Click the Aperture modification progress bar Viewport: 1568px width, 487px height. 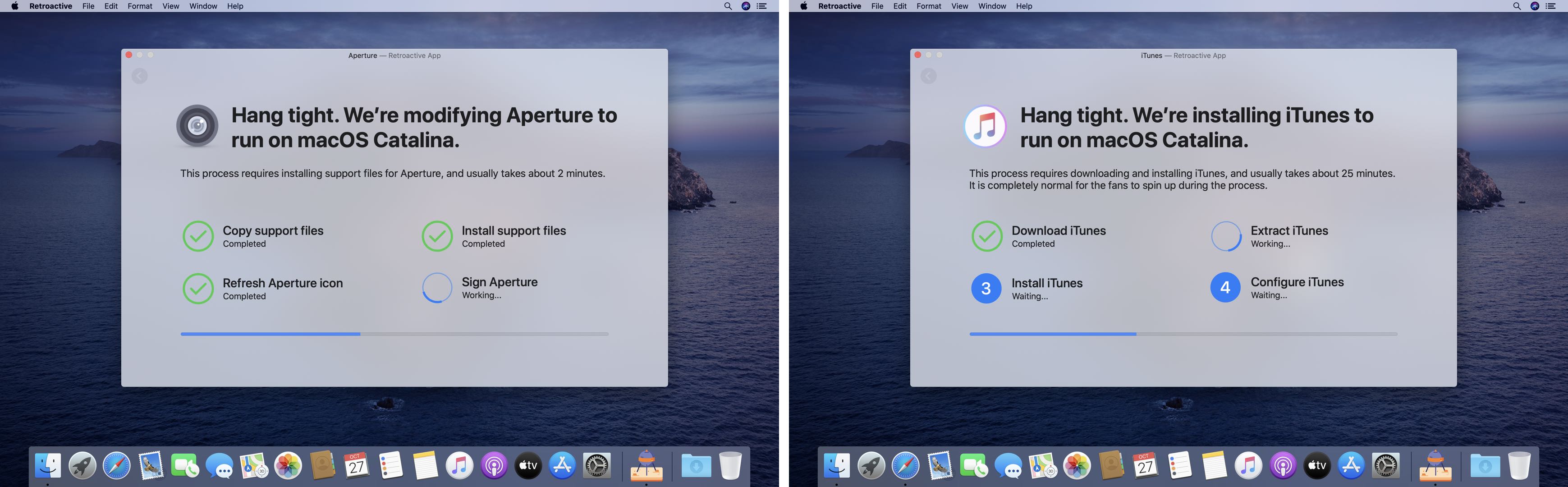coord(394,334)
